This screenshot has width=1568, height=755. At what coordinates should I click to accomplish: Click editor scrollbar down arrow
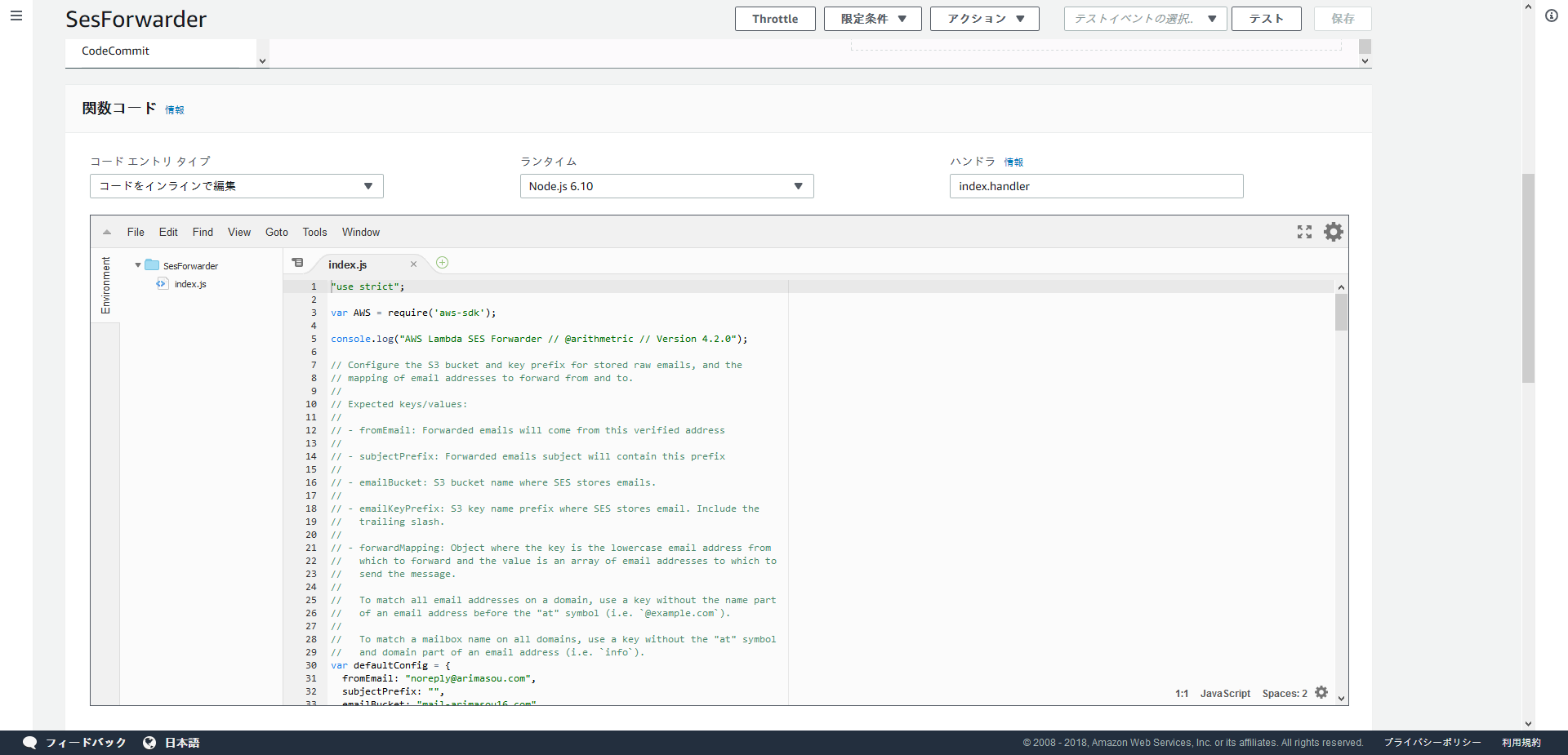click(x=1341, y=699)
